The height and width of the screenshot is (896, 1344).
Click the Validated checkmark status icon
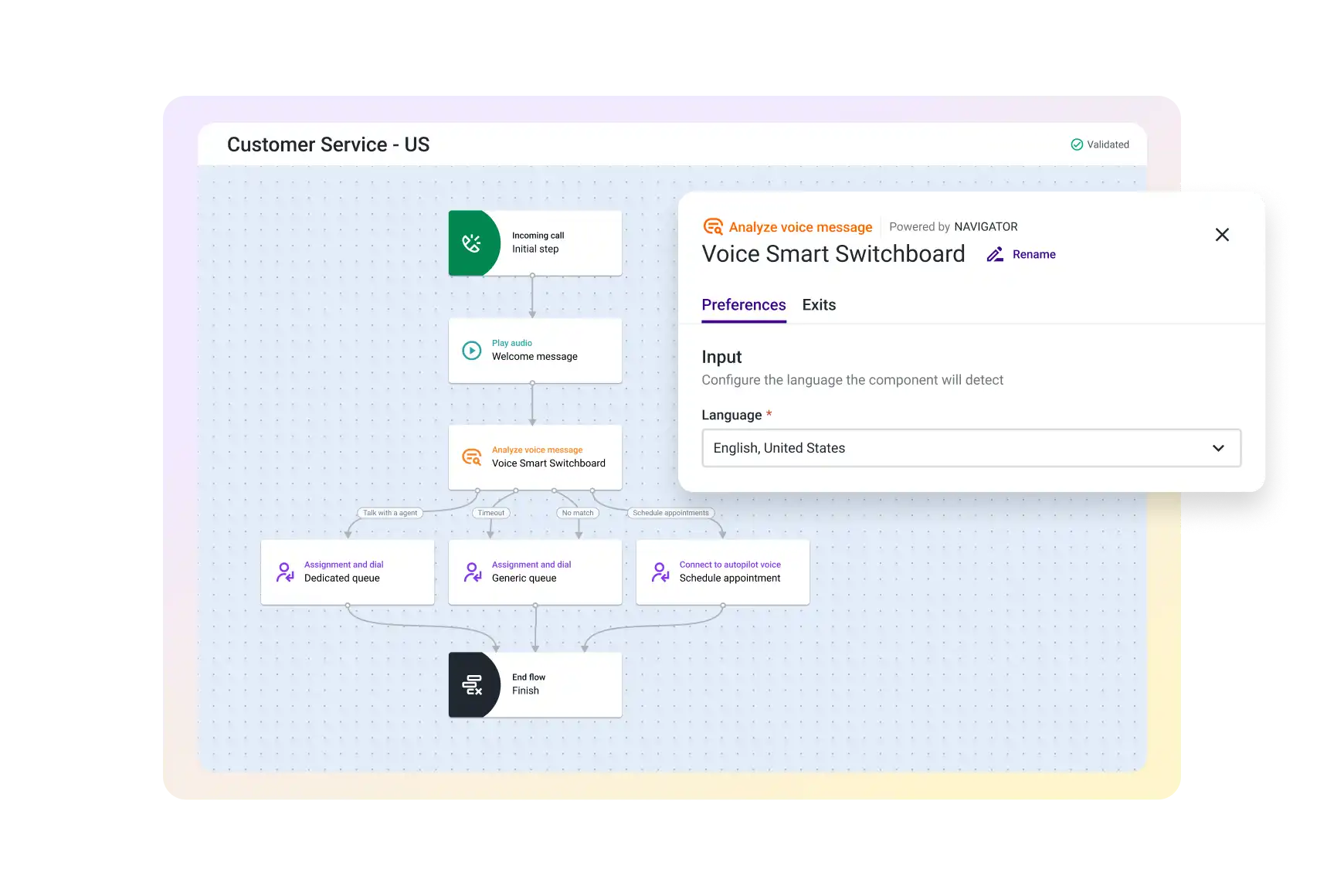pyautogui.click(x=1077, y=144)
